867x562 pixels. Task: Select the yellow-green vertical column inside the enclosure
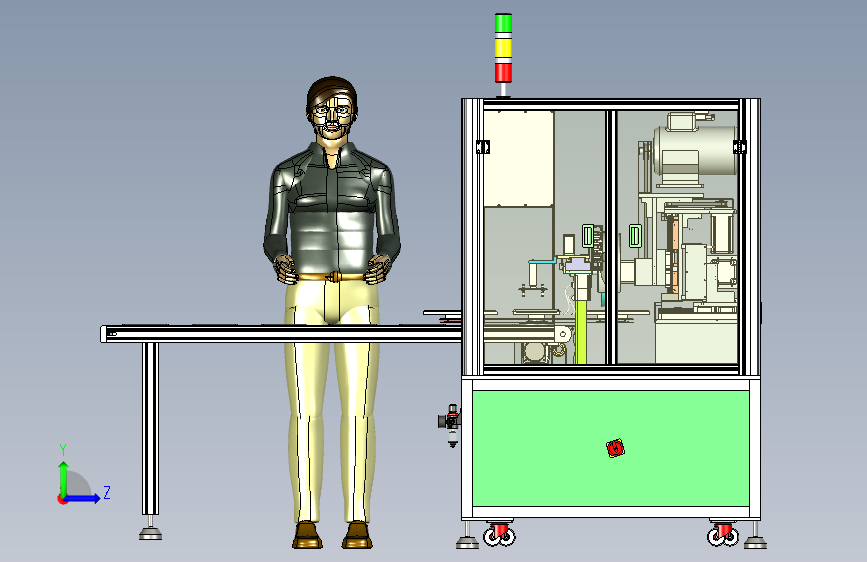pyautogui.click(x=581, y=331)
